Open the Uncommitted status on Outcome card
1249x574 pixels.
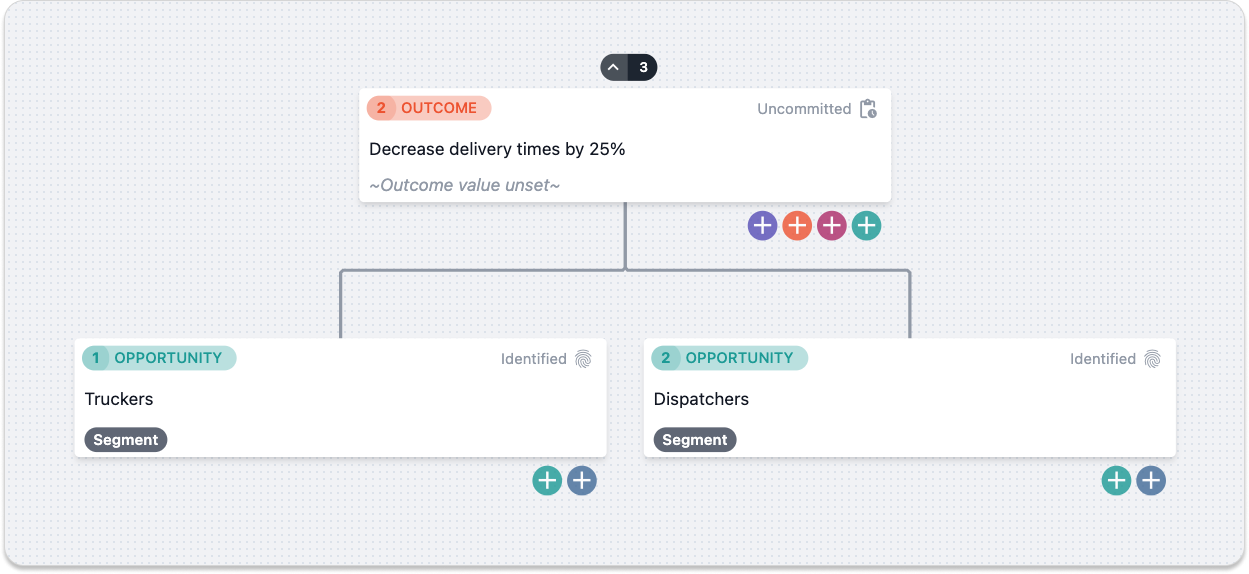point(804,109)
